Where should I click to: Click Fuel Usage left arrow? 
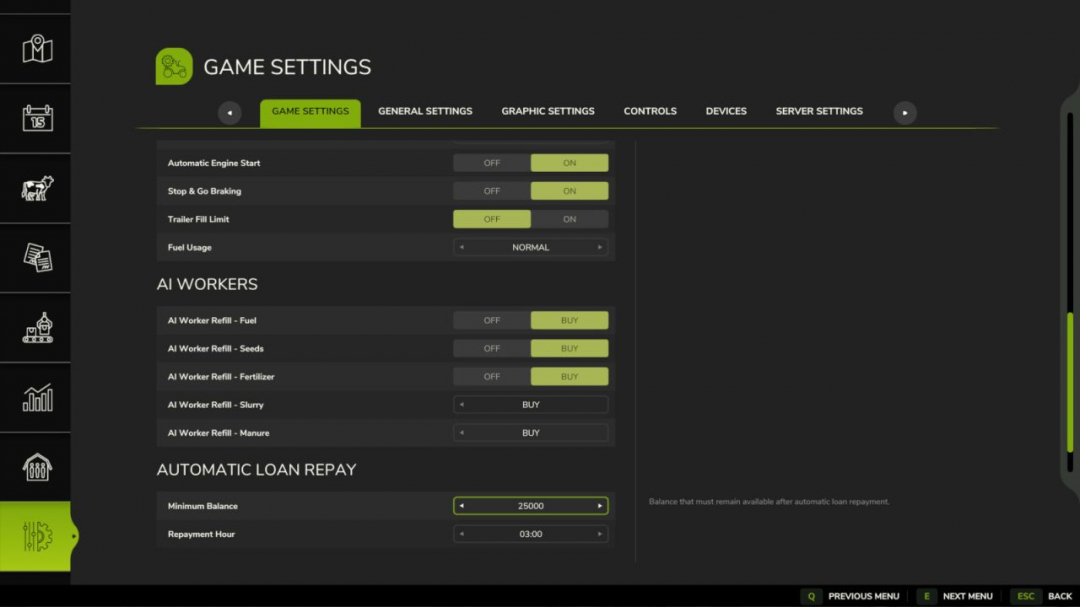point(461,247)
